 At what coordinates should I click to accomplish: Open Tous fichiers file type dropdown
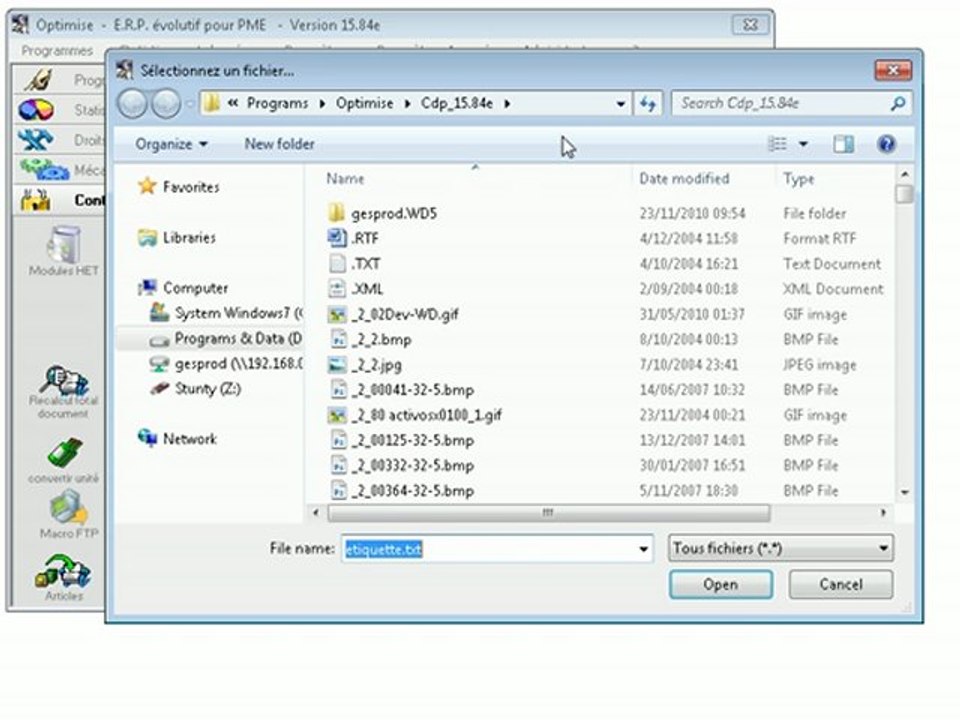[781, 548]
